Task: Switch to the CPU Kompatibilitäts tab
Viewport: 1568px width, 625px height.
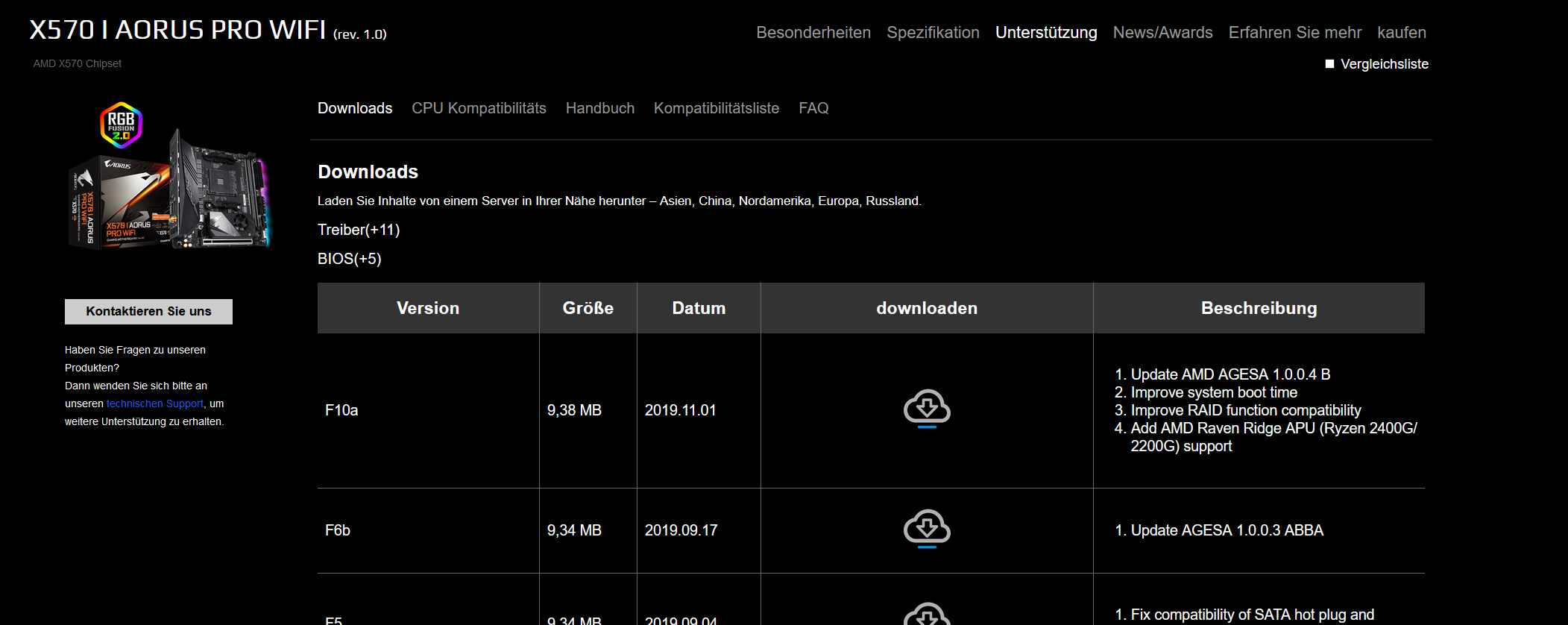Action: 479,108
